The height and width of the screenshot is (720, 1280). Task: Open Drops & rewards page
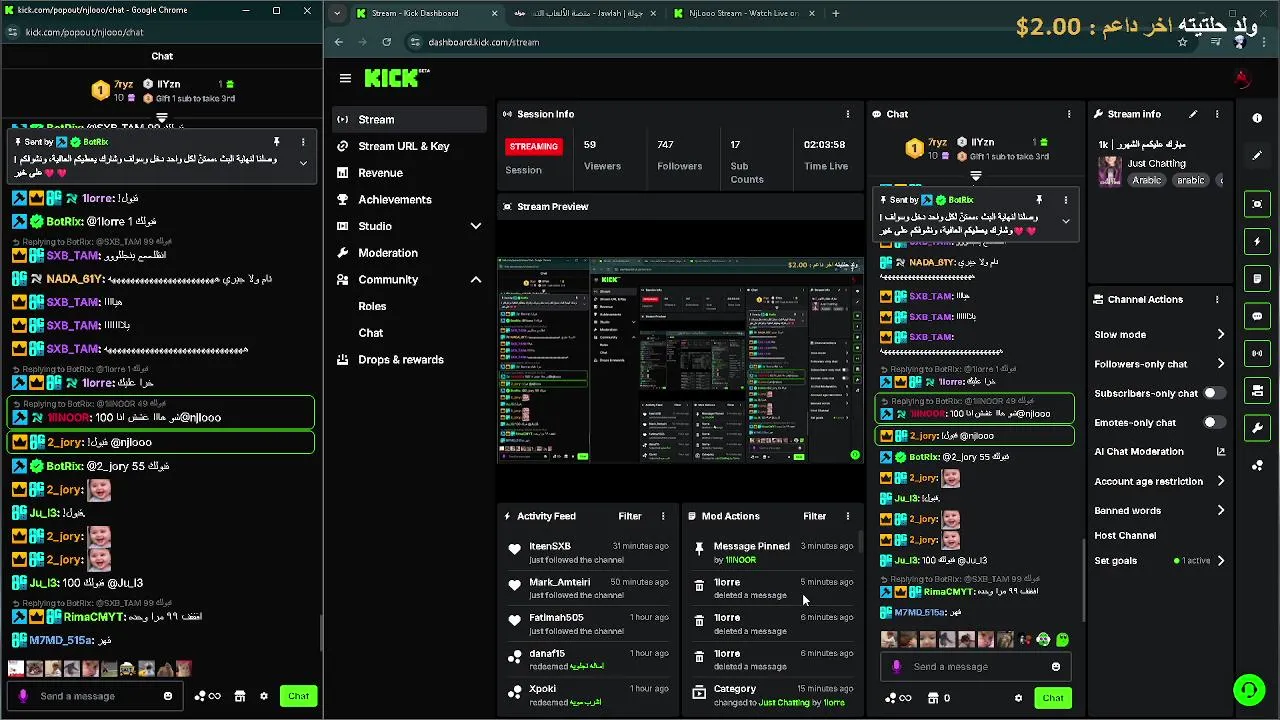pos(409,360)
